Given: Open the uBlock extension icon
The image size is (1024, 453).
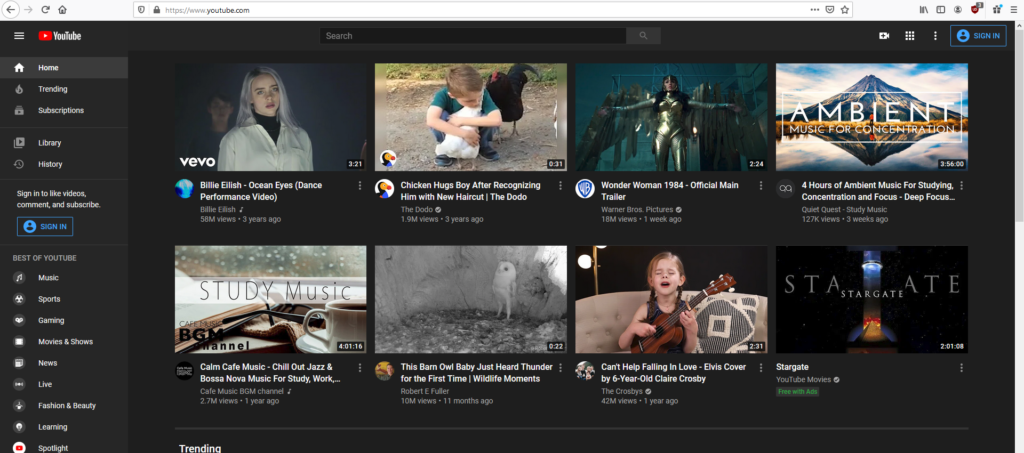Looking at the screenshot, I should click(x=976, y=9).
